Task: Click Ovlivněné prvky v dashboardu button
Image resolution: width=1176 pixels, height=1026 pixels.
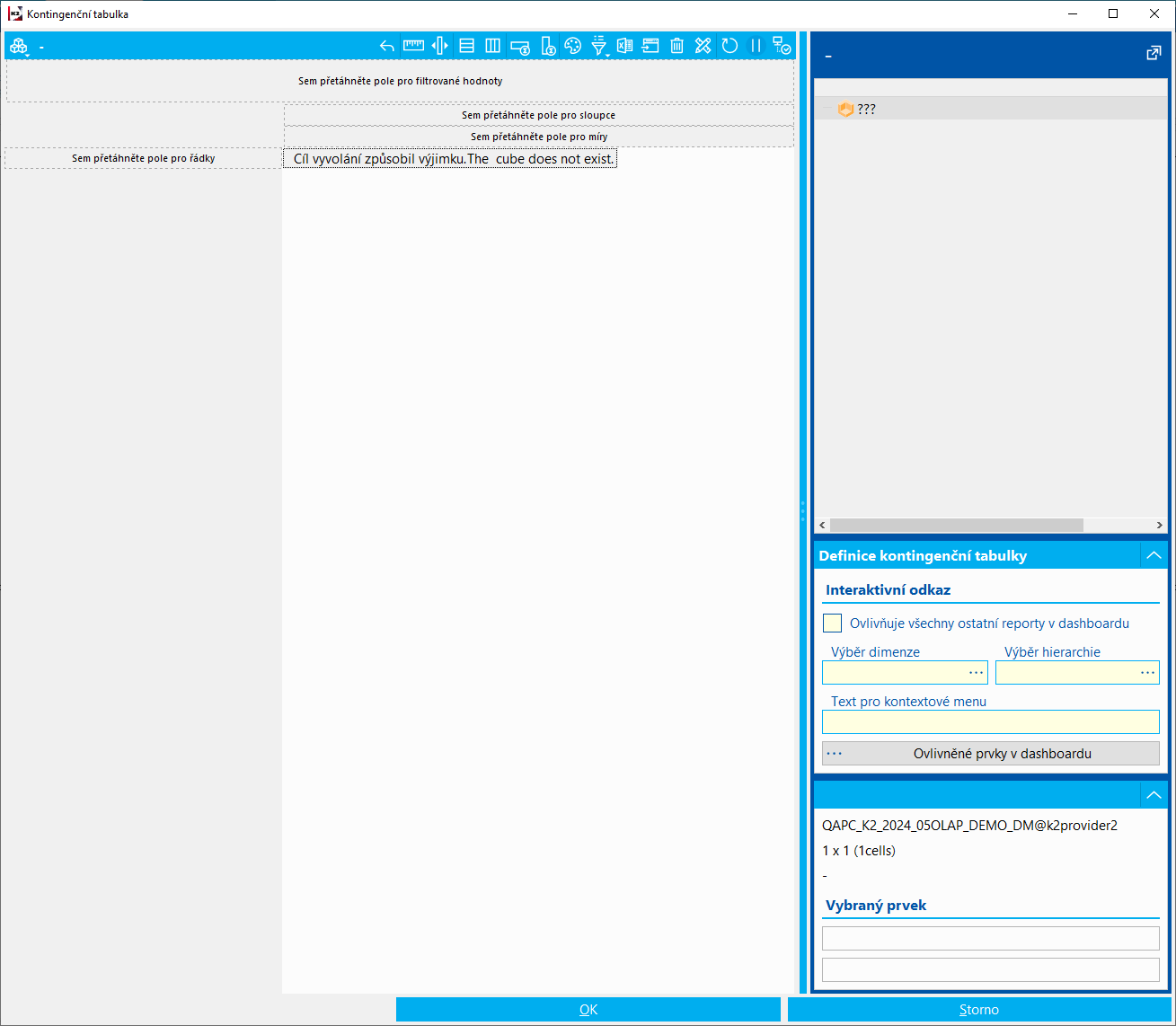Action: [991, 753]
